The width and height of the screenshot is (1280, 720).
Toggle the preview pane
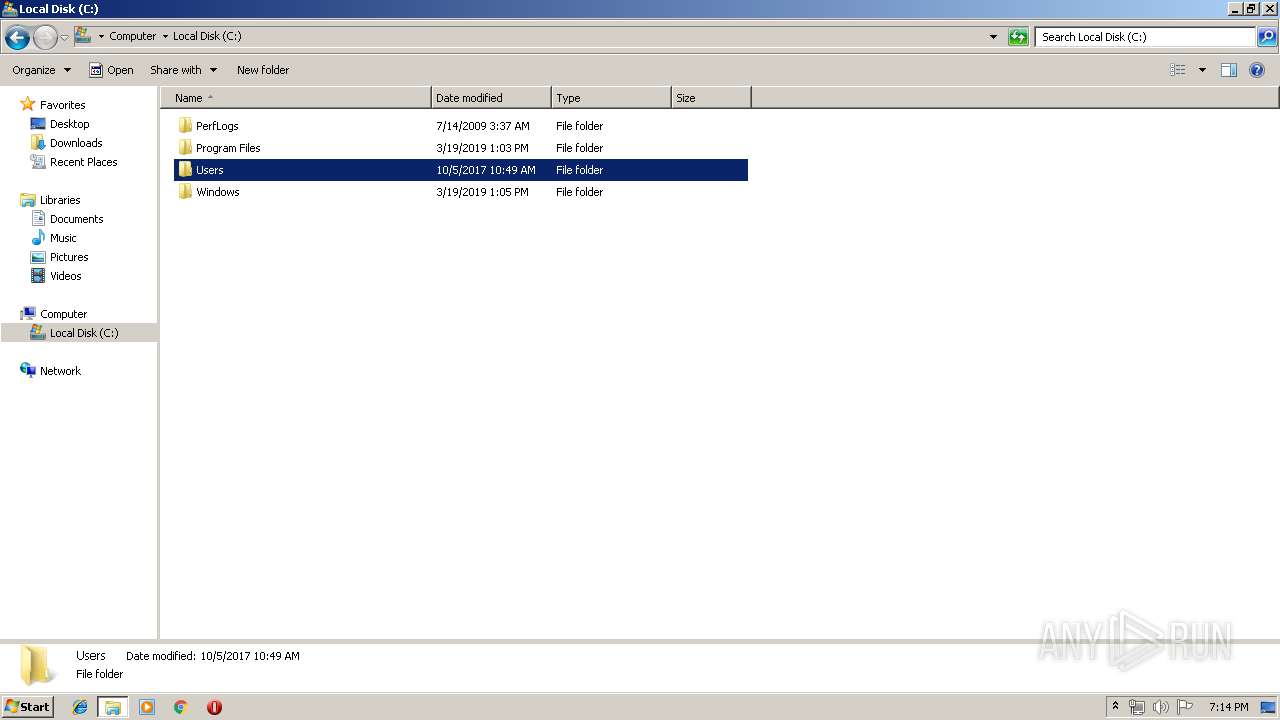point(1229,70)
